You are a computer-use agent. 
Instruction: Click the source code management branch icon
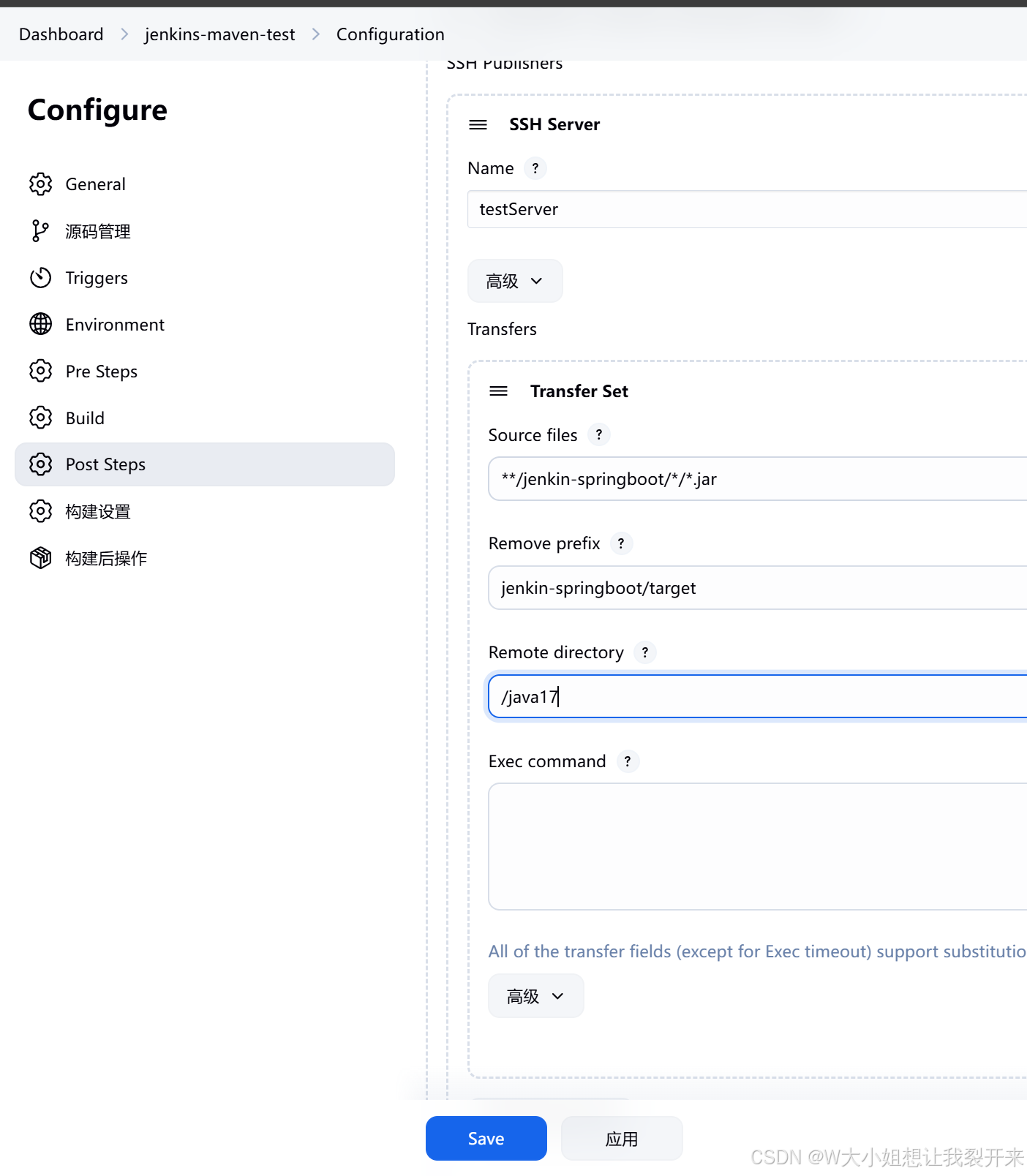pos(41,231)
